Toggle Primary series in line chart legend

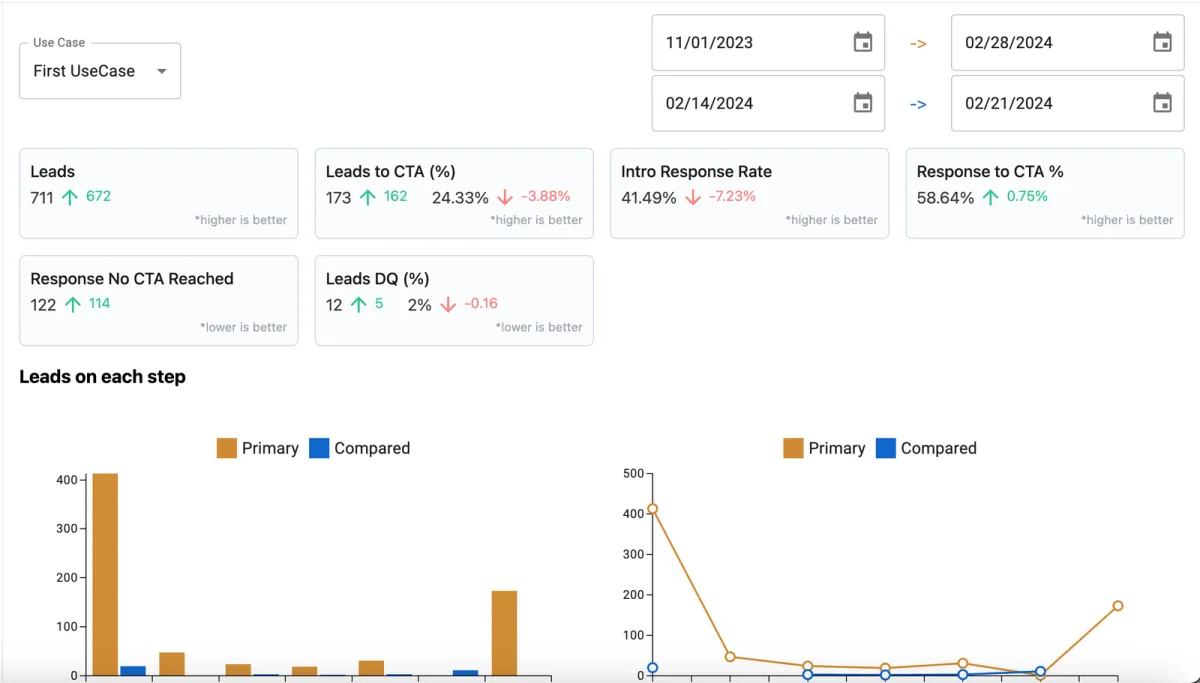(x=825, y=448)
